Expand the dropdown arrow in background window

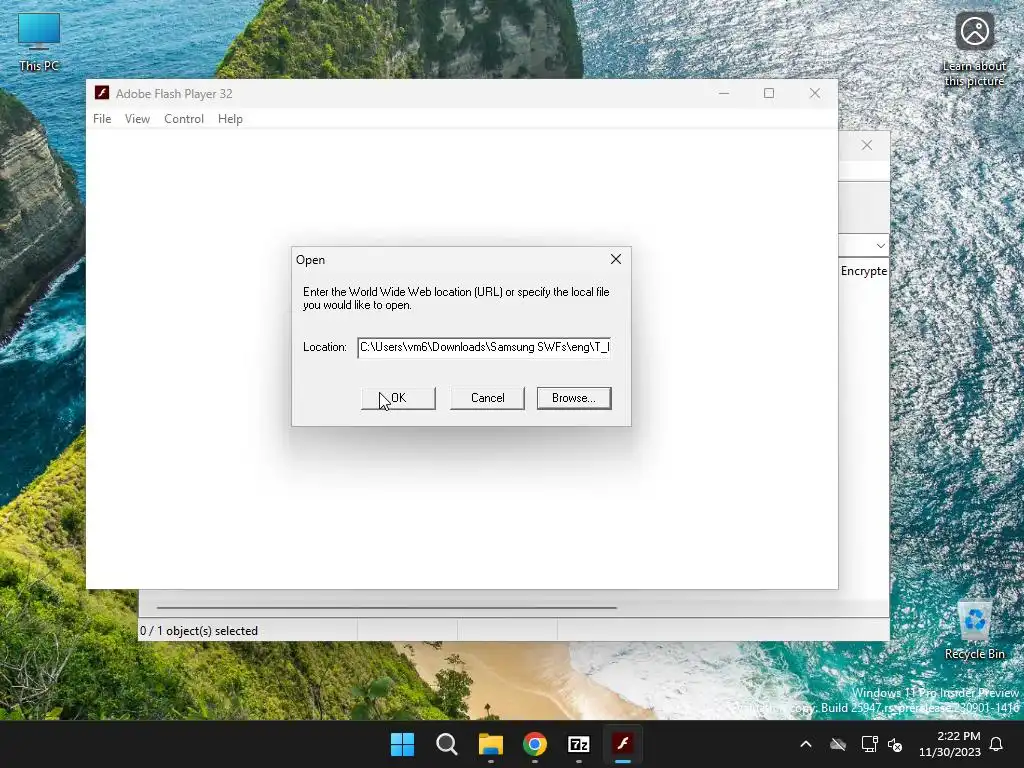[x=880, y=246]
